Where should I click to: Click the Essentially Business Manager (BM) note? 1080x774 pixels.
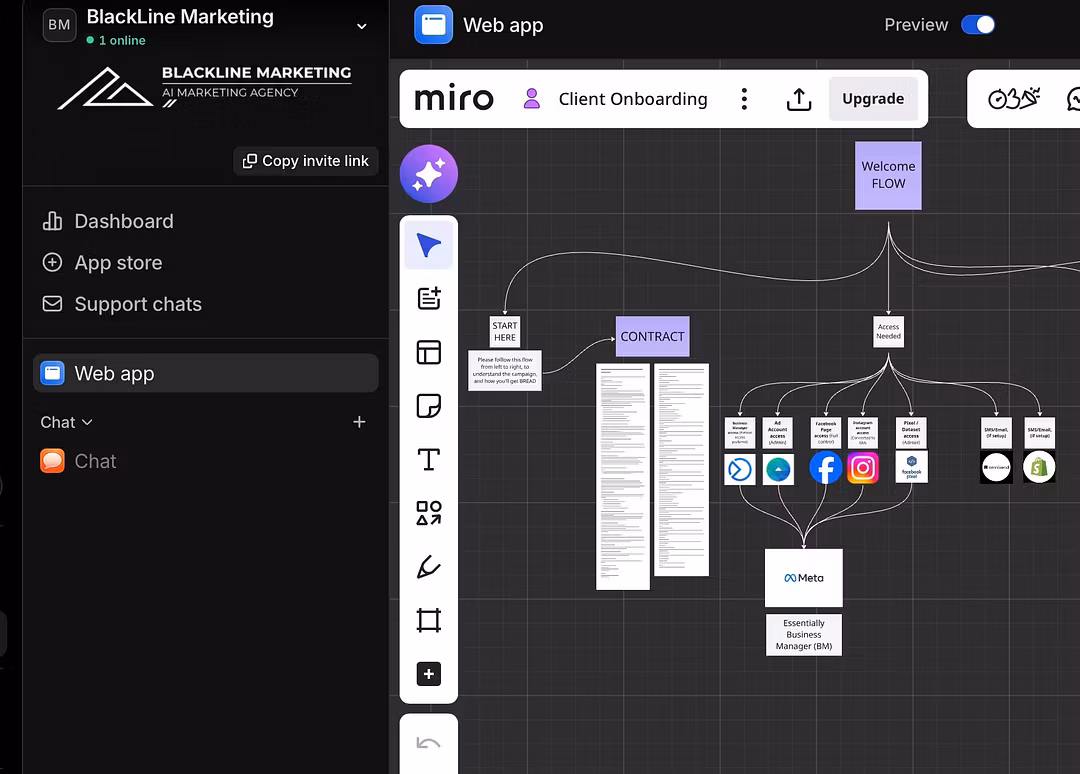[804, 634]
